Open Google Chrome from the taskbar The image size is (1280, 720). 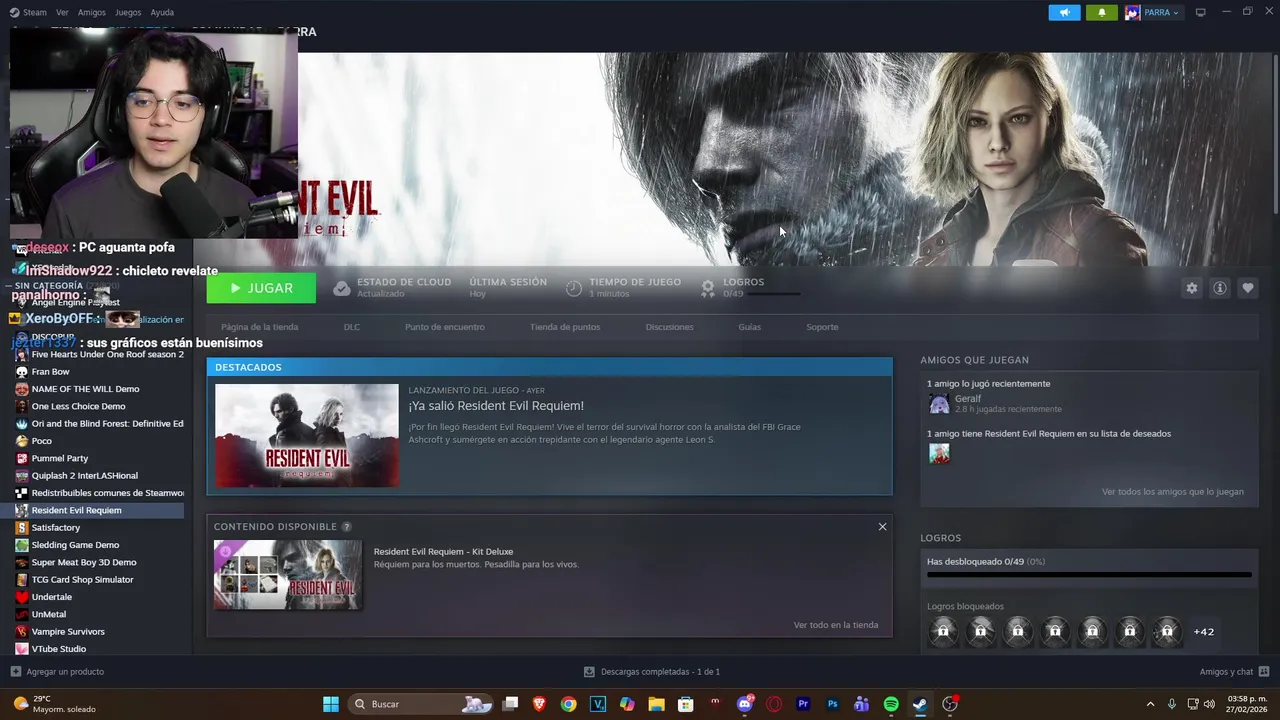click(x=568, y=704)
